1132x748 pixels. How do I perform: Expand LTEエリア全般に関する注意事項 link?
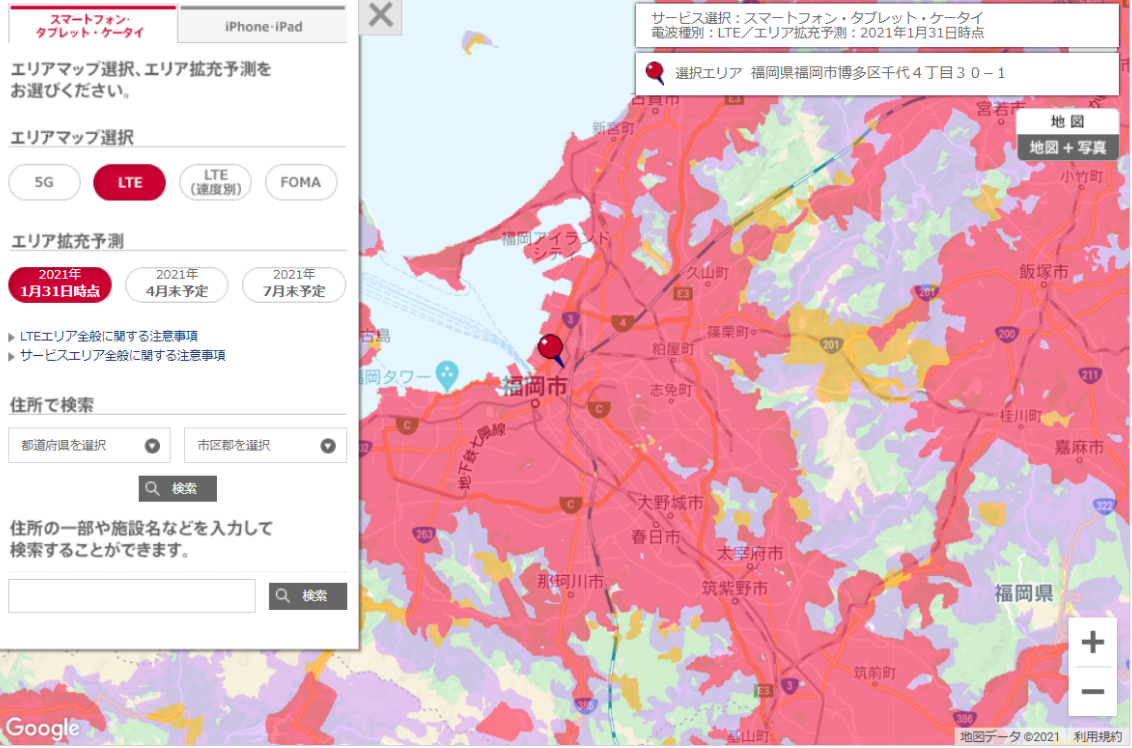(109, 336)
